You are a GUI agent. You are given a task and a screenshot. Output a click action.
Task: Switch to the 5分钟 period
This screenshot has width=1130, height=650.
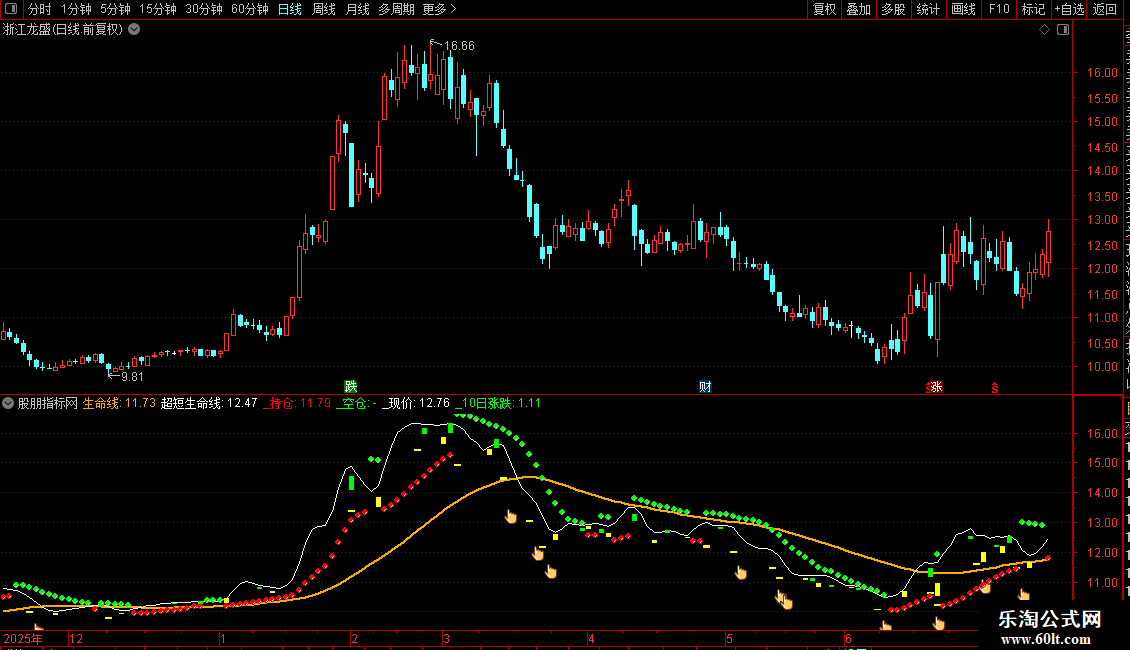coord(115,9)
